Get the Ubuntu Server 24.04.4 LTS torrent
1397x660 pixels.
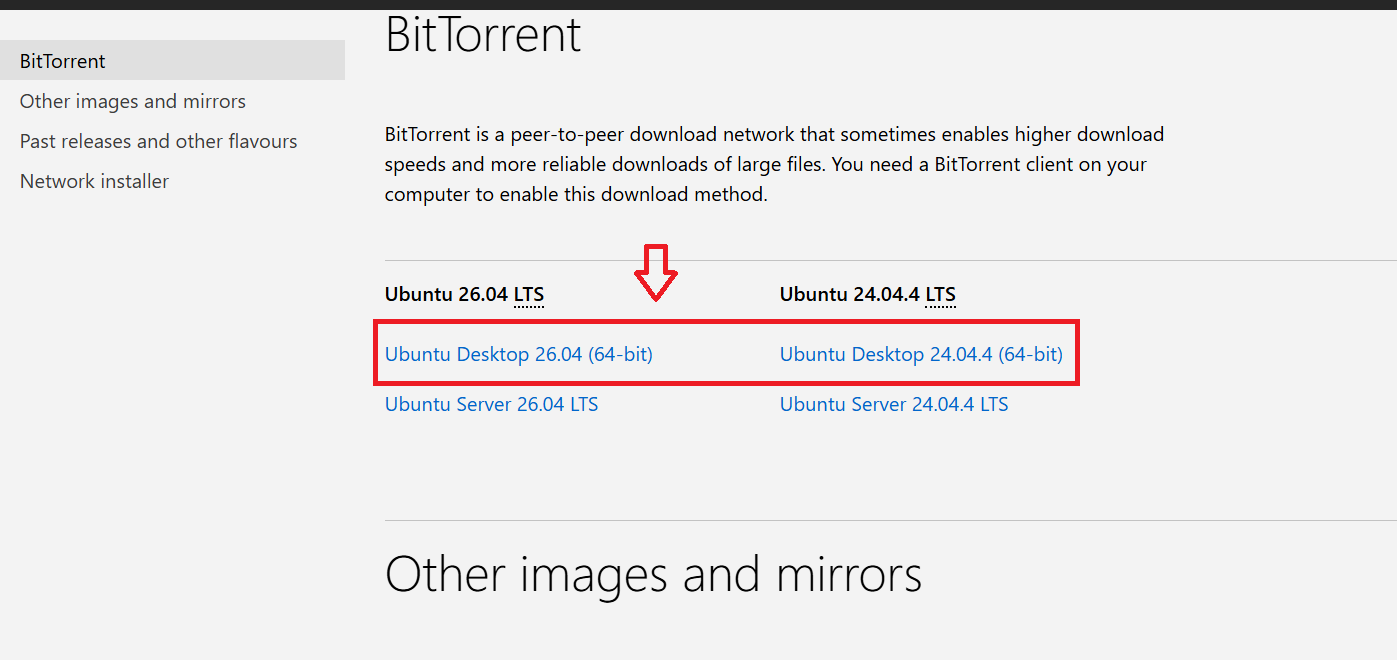(894, 404)
